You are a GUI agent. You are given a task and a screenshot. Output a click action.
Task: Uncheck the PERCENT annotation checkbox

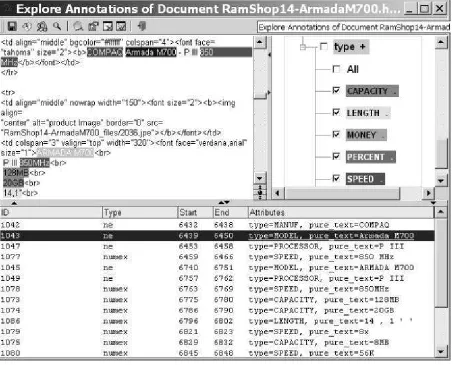tap(336, 156)
